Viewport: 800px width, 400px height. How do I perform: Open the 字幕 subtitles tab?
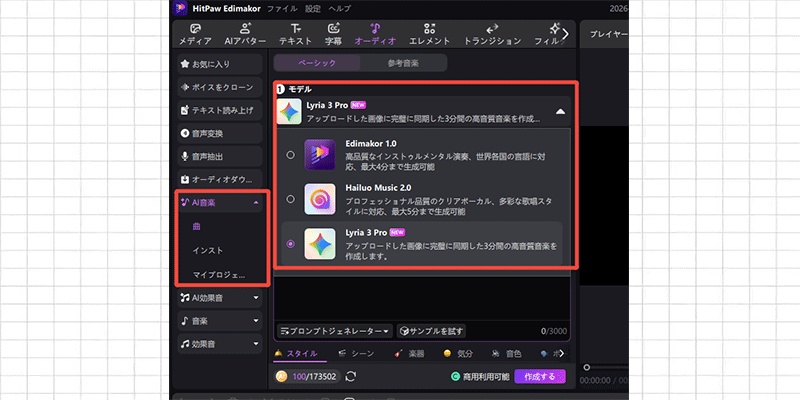pyautogui.click(x=333, y=34)
